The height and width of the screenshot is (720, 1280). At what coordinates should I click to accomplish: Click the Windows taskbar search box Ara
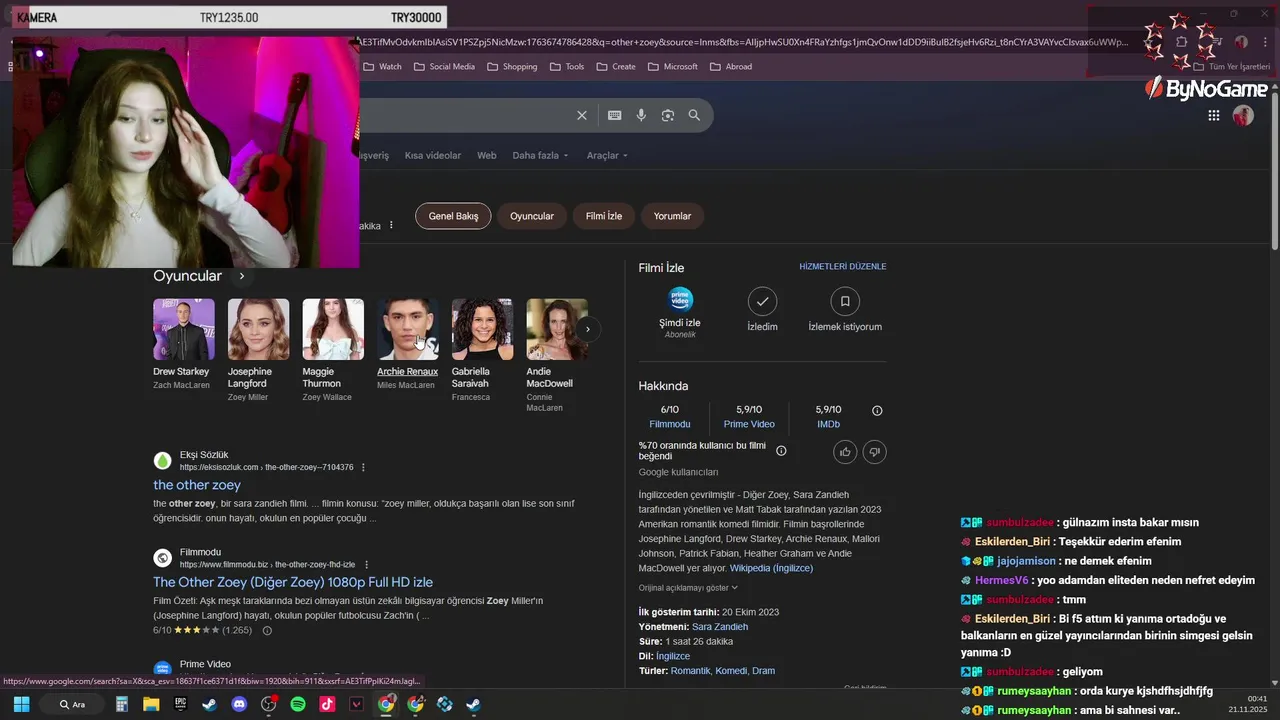click(x=73, y=704)
